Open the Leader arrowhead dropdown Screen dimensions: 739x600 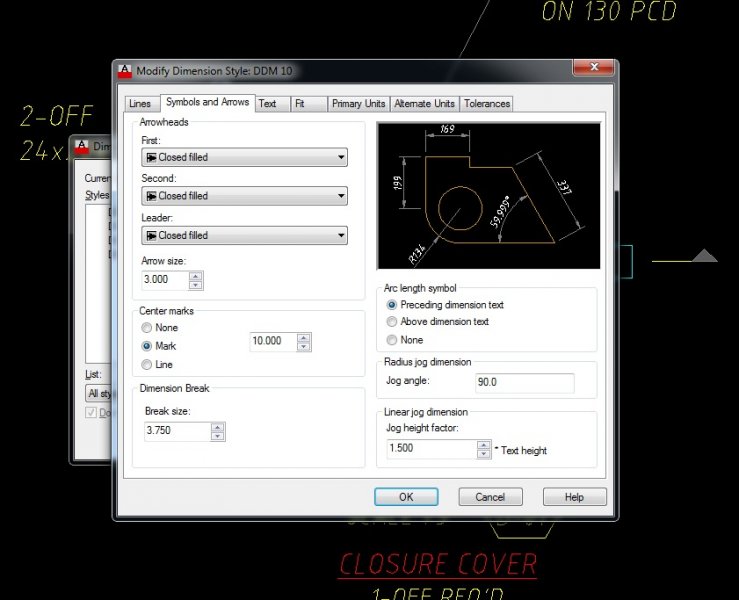click(x=244, y=236)
